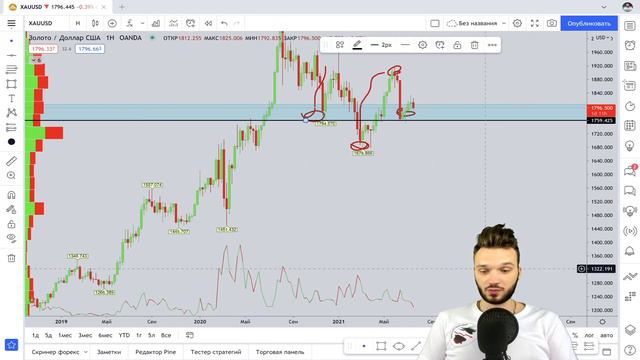
Task: Open the USD currency selector on price axis
Action: click(x=604, y=38)
